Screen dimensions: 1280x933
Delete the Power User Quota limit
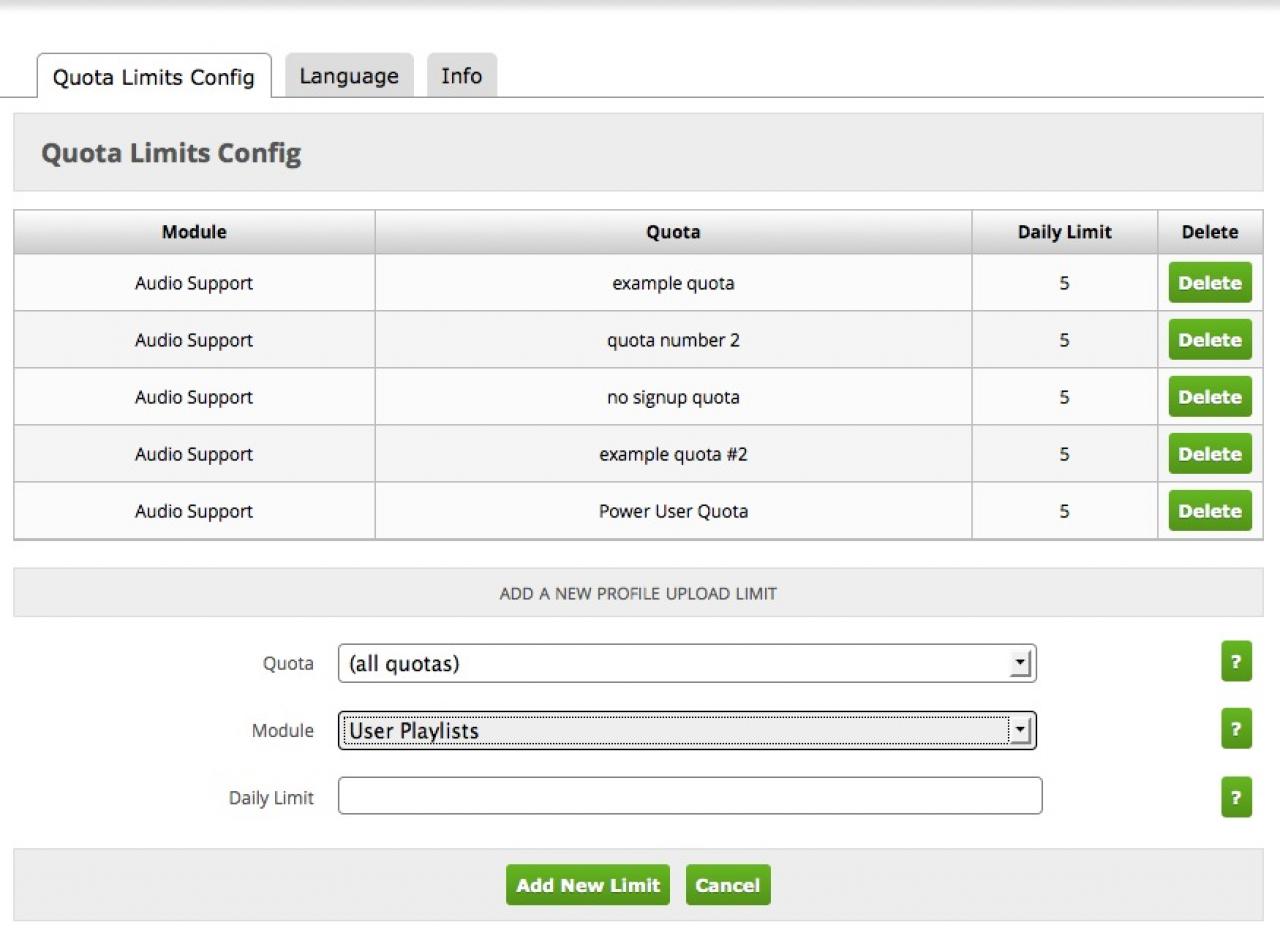pyautogui.click(x=1209, y=511)
